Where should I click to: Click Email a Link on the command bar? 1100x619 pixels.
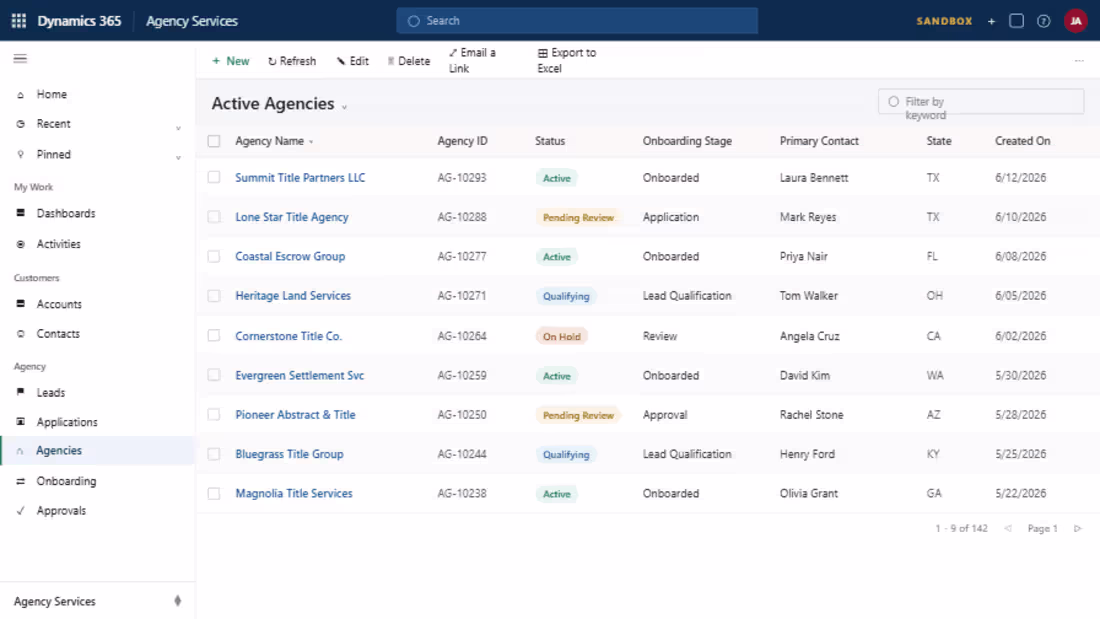472,60
